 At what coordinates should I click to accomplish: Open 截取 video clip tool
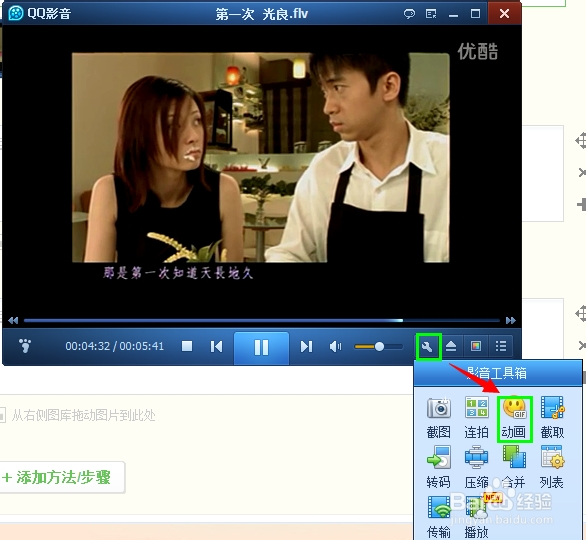click(552, 418)
